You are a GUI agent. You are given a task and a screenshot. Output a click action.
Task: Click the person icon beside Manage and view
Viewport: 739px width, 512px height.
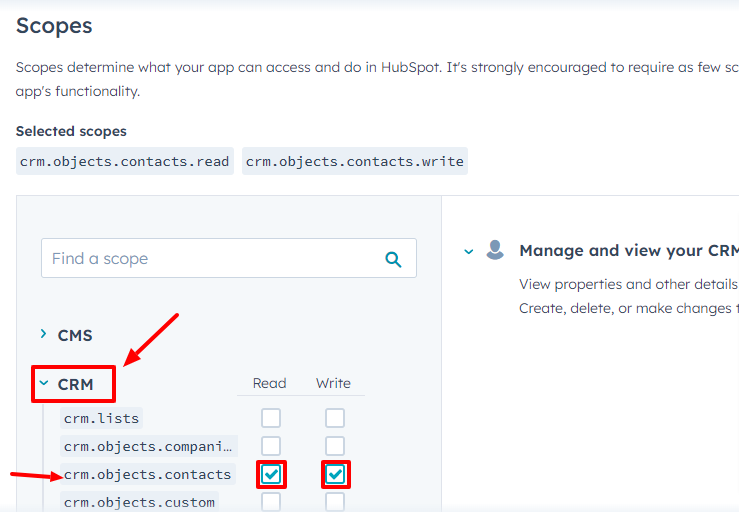tap(495, 250)
